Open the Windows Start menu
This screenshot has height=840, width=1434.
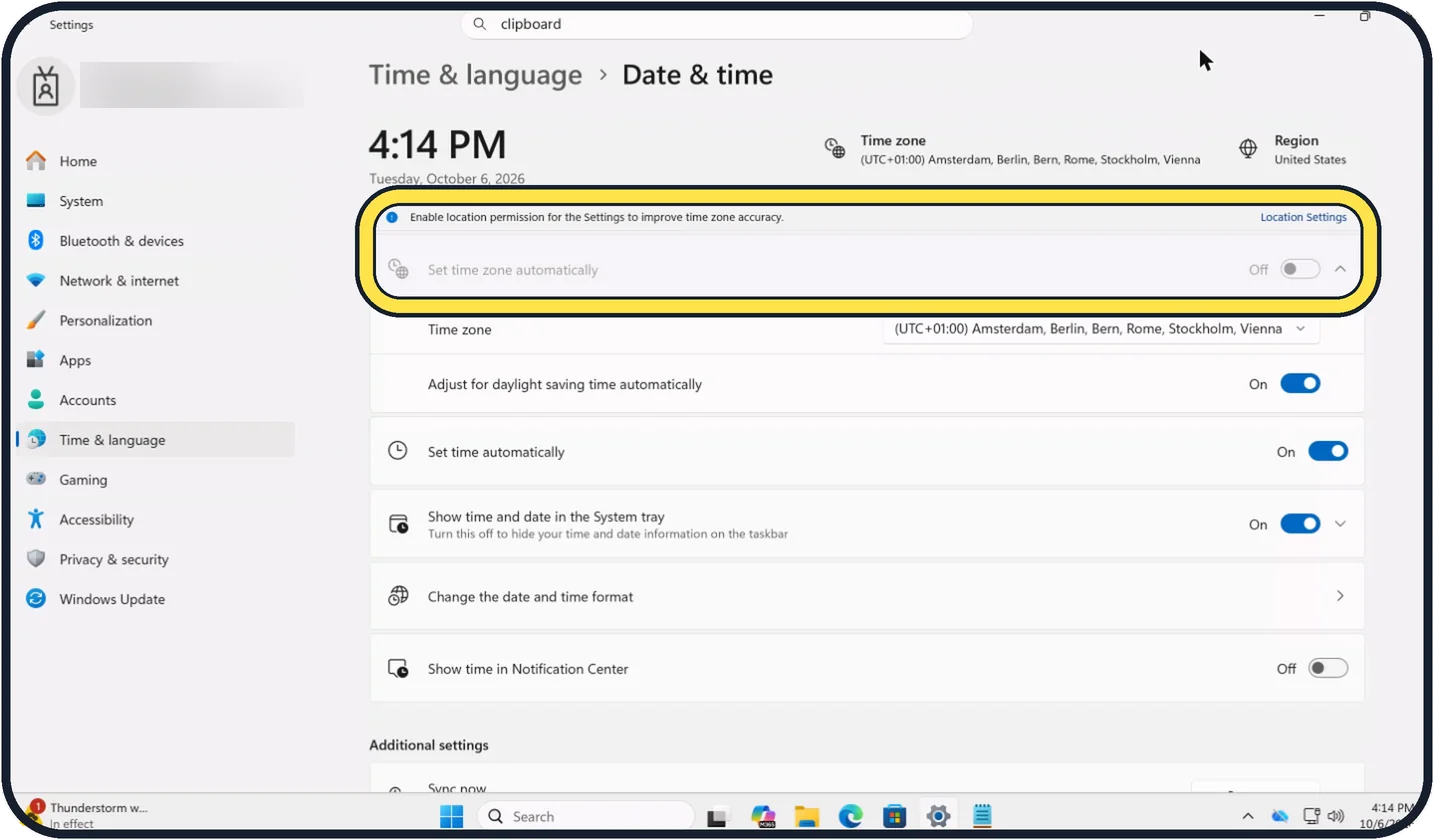(451, 816)
